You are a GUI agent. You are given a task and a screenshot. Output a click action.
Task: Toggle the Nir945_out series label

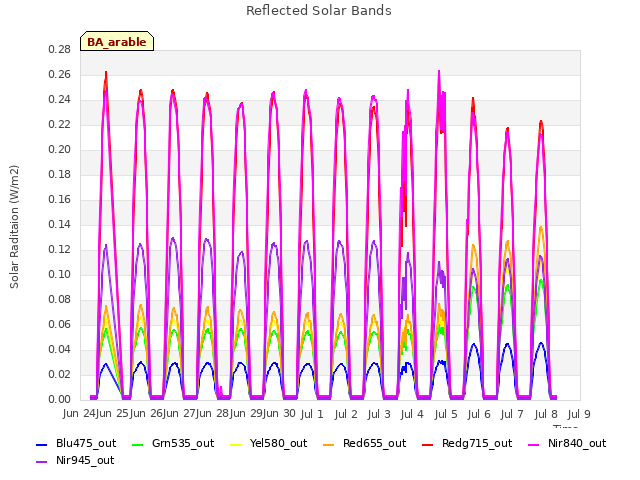pyautogui.click(x=85, y=460)
